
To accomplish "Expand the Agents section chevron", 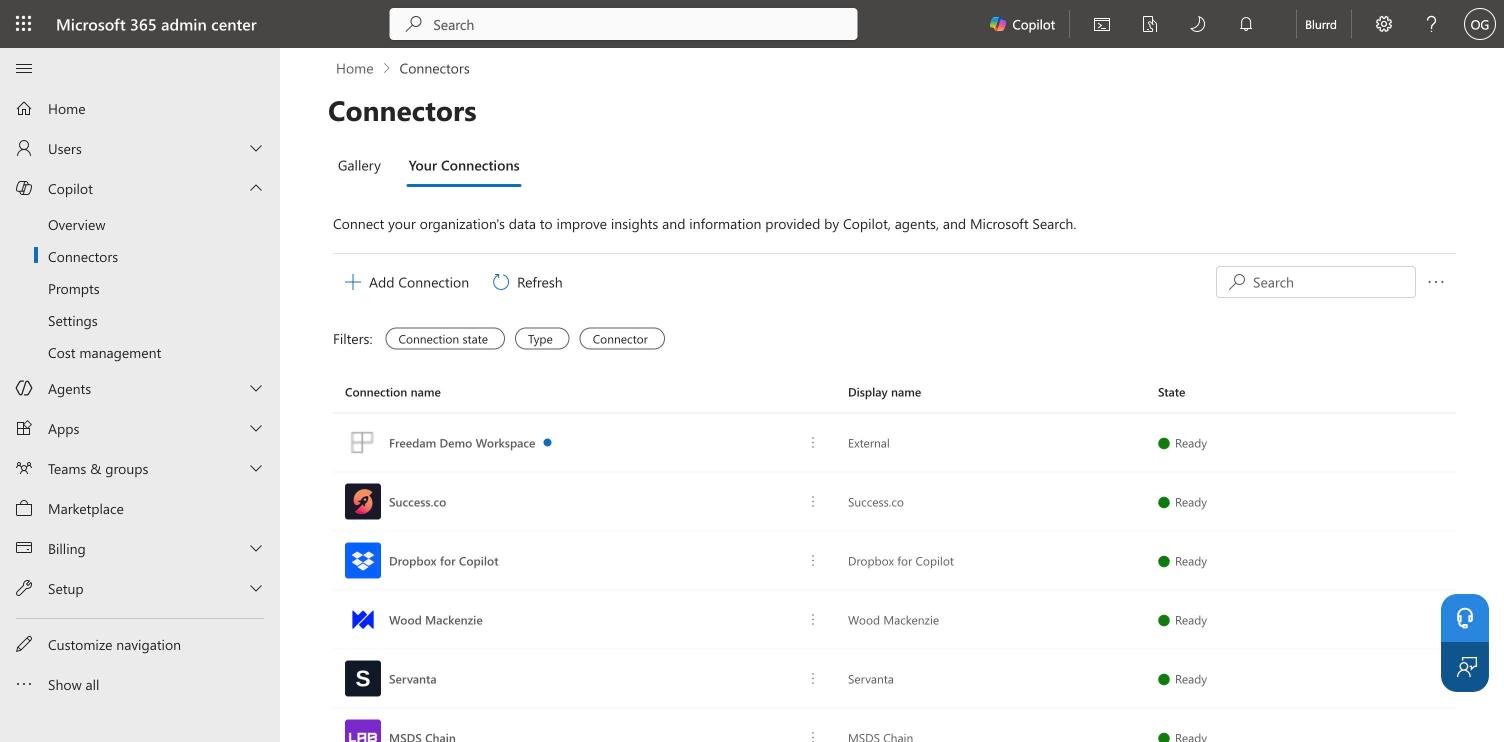I will tap(256, 388).
